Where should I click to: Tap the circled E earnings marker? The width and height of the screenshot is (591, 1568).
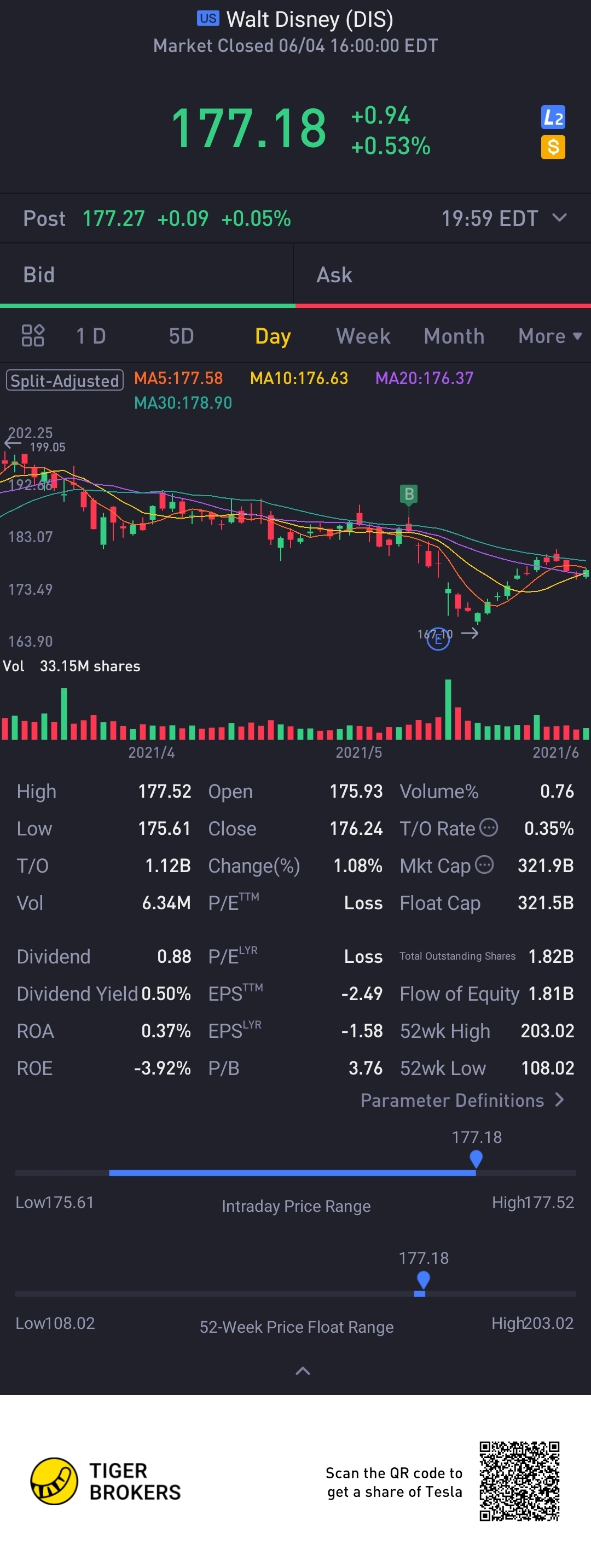[438, 639]
